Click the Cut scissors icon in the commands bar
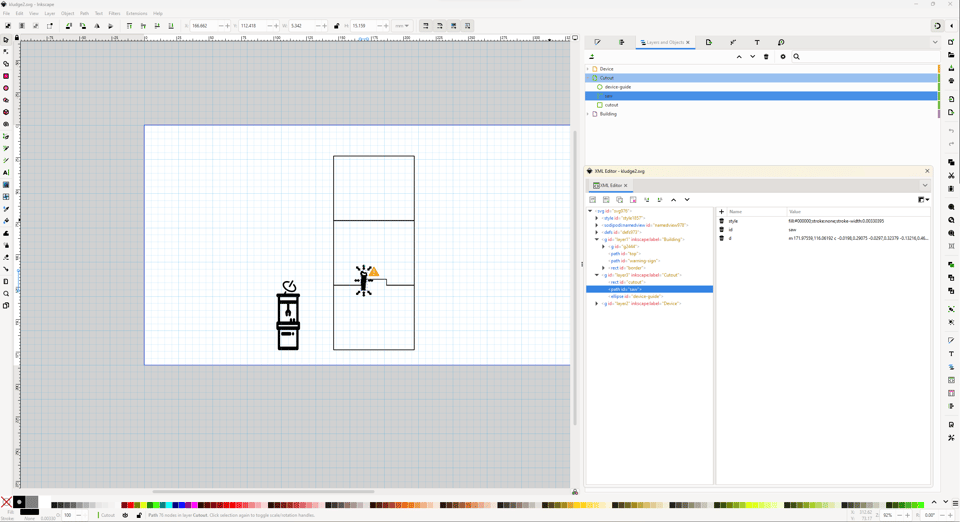 951,175
